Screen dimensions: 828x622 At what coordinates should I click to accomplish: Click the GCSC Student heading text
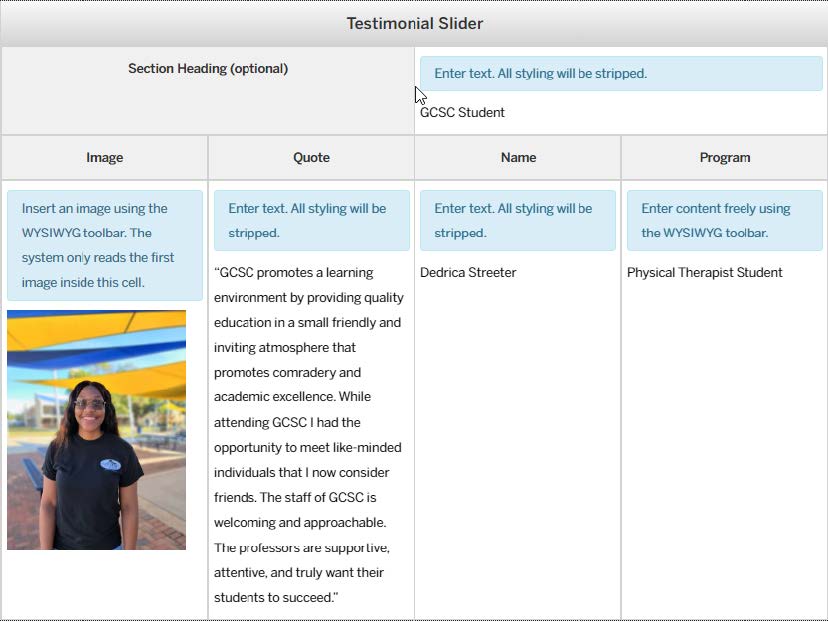pos(462,112)
